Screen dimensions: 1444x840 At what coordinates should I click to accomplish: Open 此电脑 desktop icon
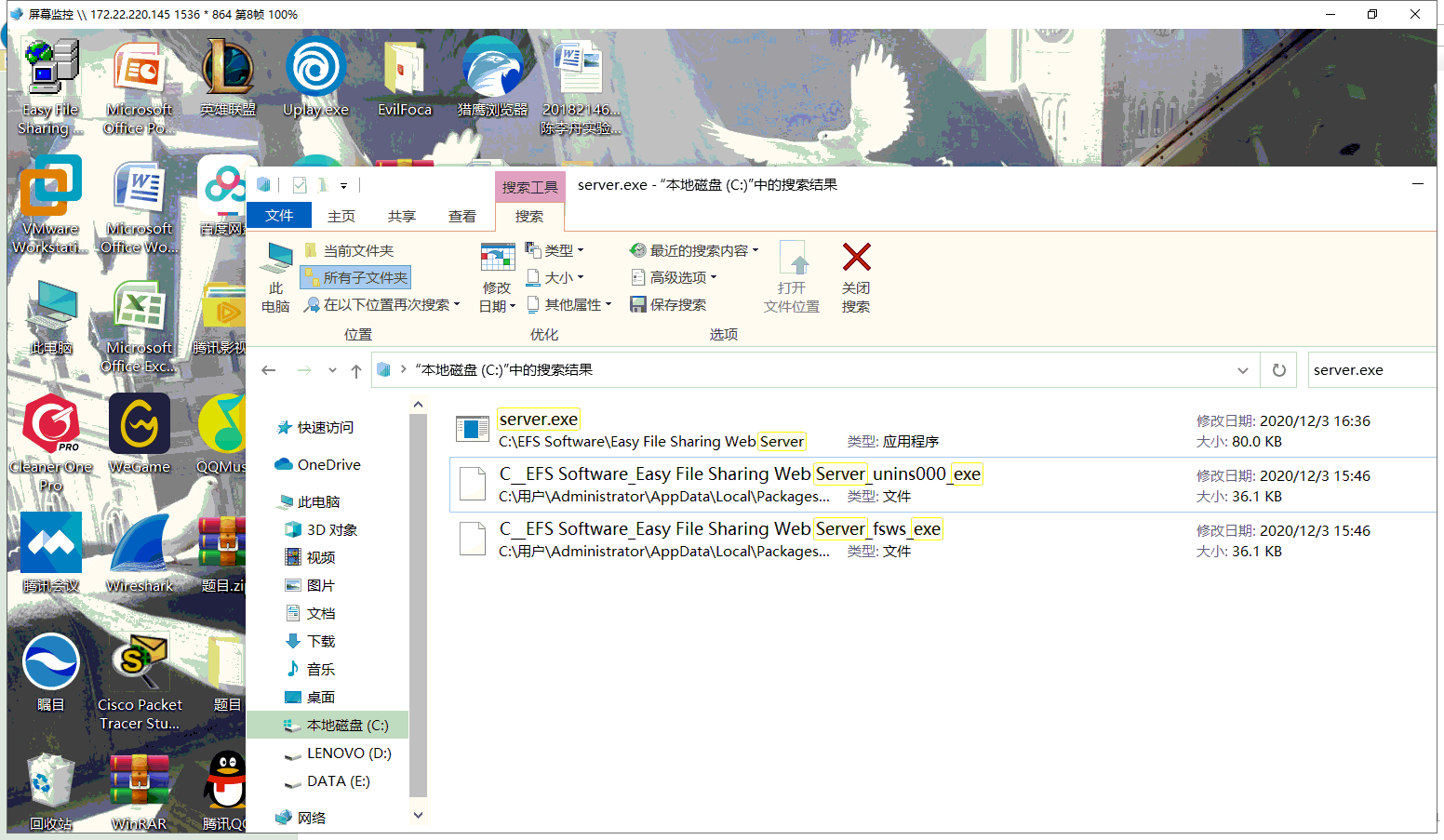click(x=51, y=318)
